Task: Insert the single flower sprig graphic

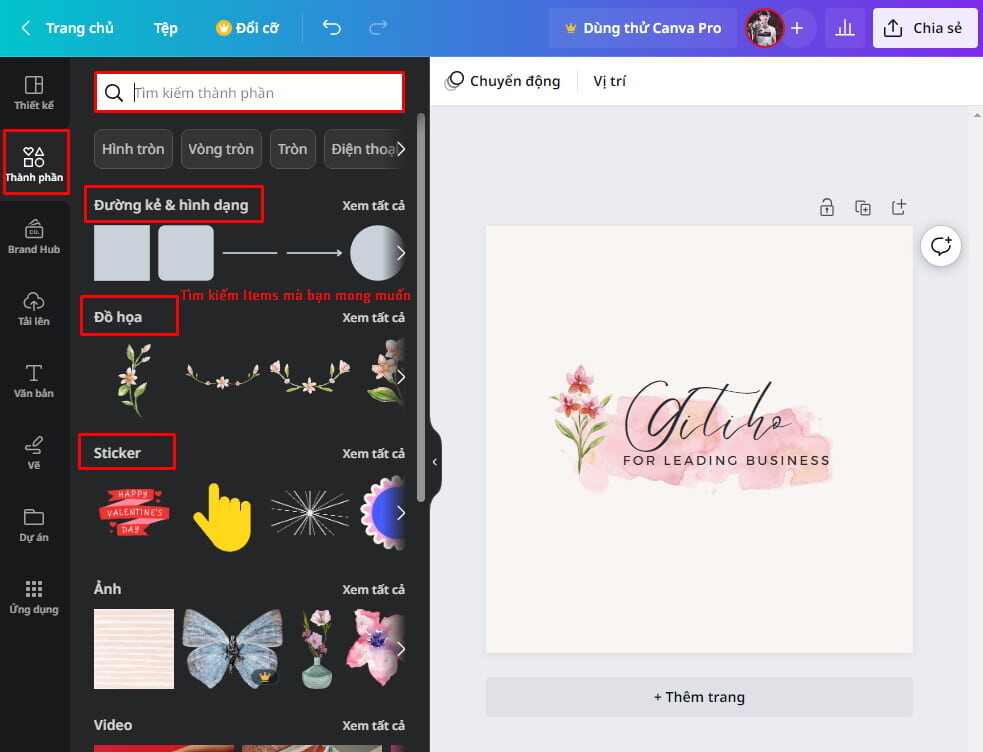Action: pos(134,379)
